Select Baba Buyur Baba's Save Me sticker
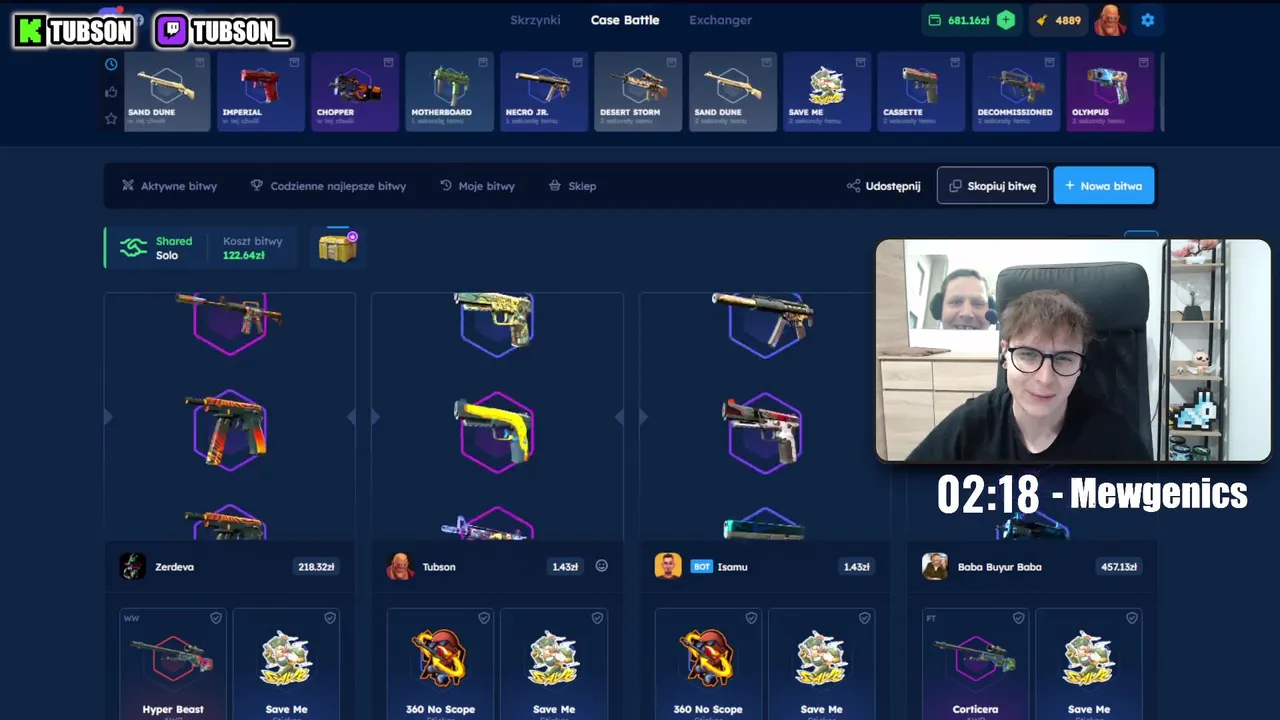 tap(1089, 664)
